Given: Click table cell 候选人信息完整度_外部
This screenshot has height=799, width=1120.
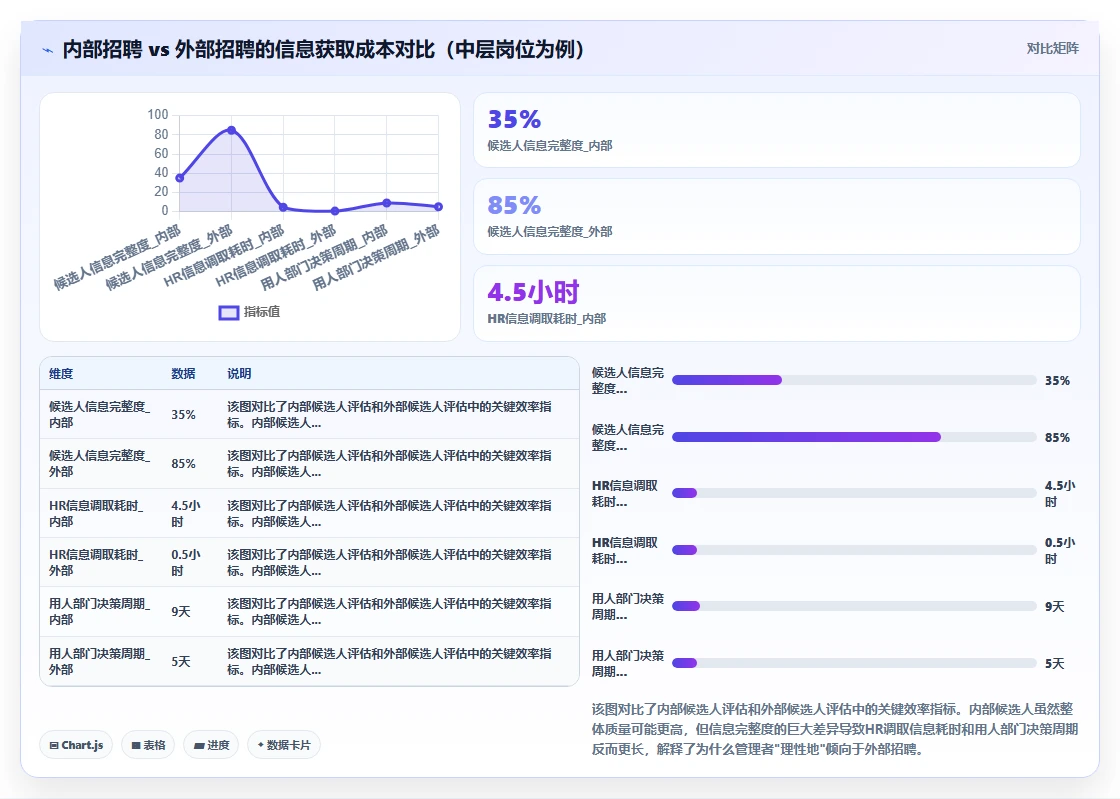Looking at the screenshot, I should pyautogui.click(x=99, y=463).
